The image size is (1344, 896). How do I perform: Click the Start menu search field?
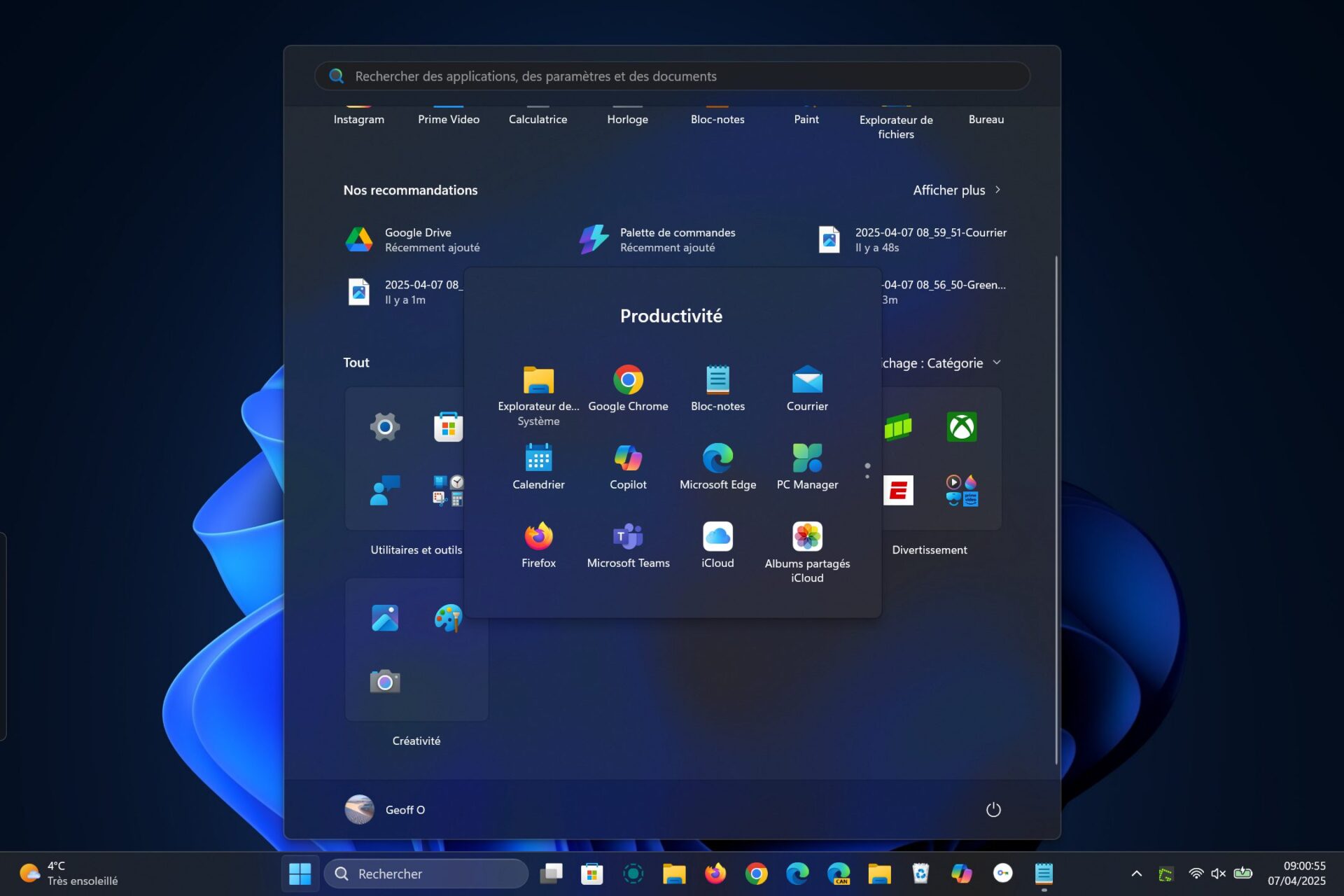click(x=672, y=76)
